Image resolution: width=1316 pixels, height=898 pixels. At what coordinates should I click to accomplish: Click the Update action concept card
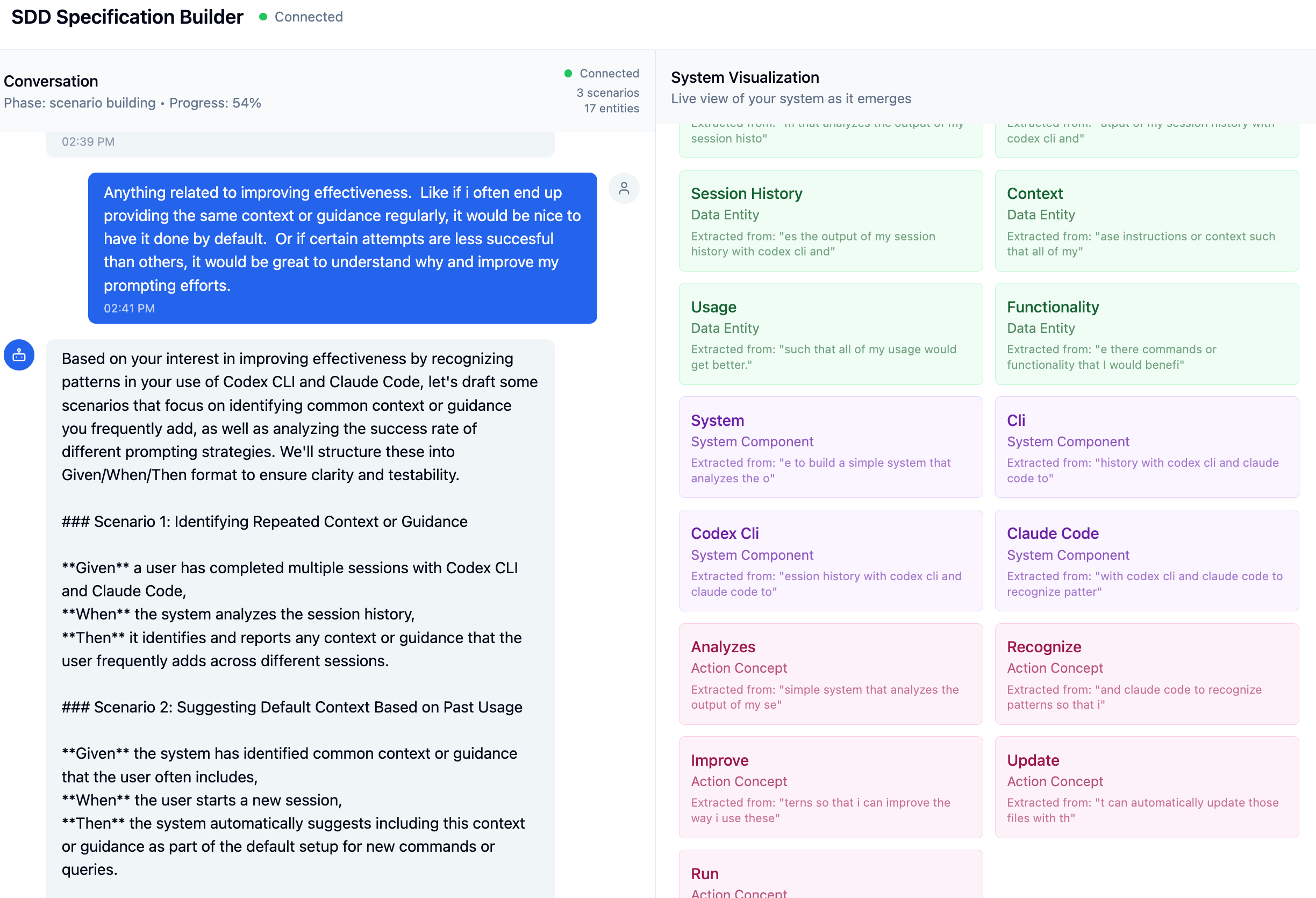[1146, 788]
